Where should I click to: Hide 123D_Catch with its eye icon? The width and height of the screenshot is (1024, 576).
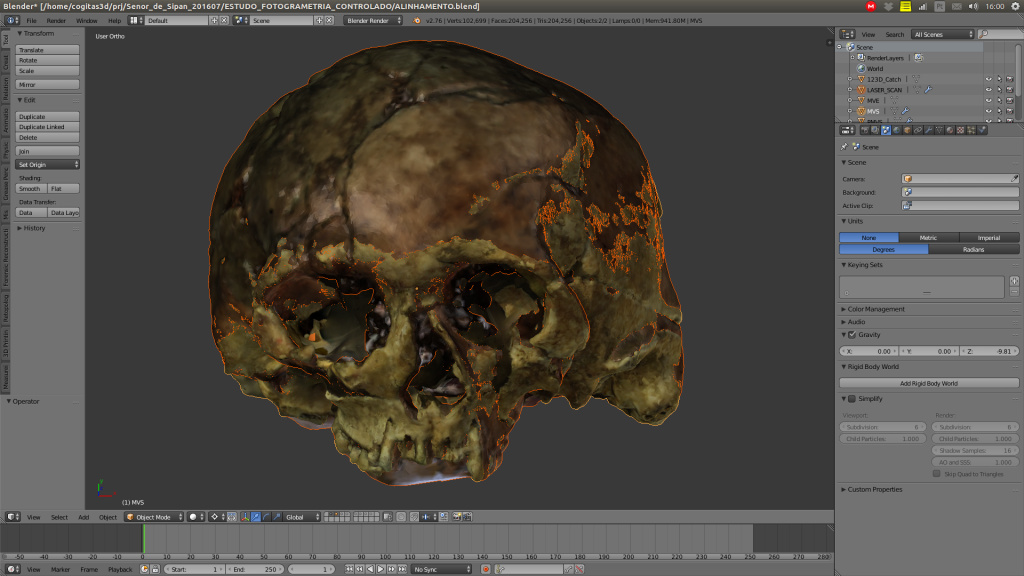tap(988, 79)
